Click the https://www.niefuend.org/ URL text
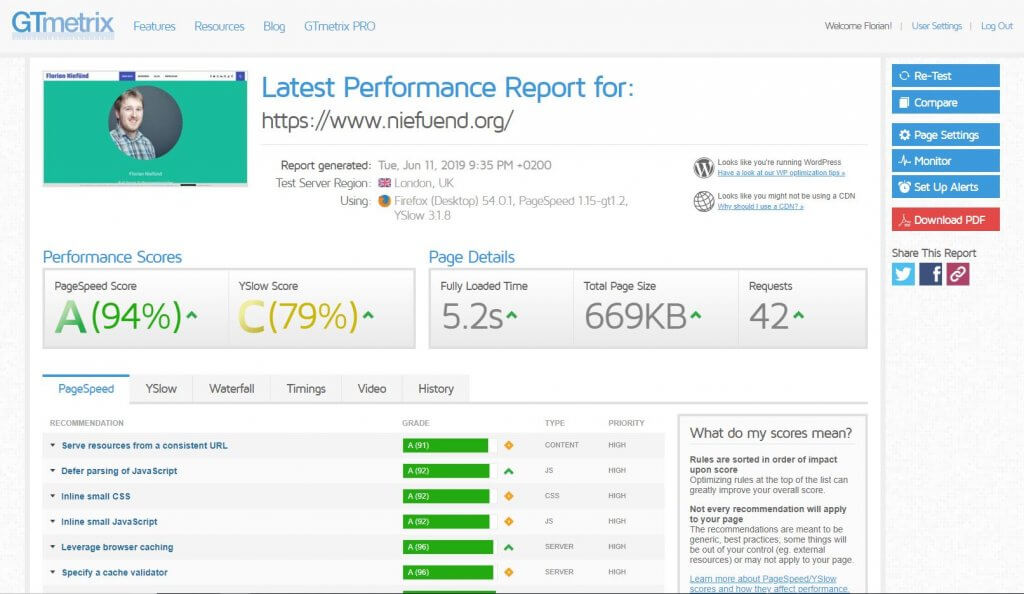The height and width of the screenshot is (594, 1024). click(x=387, y=121)
